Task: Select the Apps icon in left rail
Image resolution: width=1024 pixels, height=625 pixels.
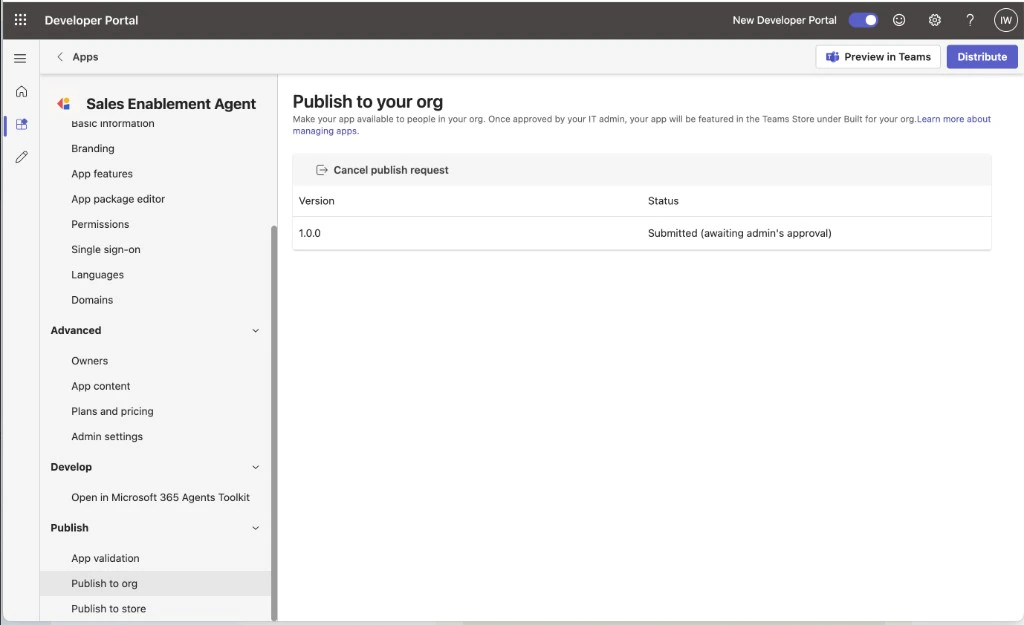Action: click(22, 124)
